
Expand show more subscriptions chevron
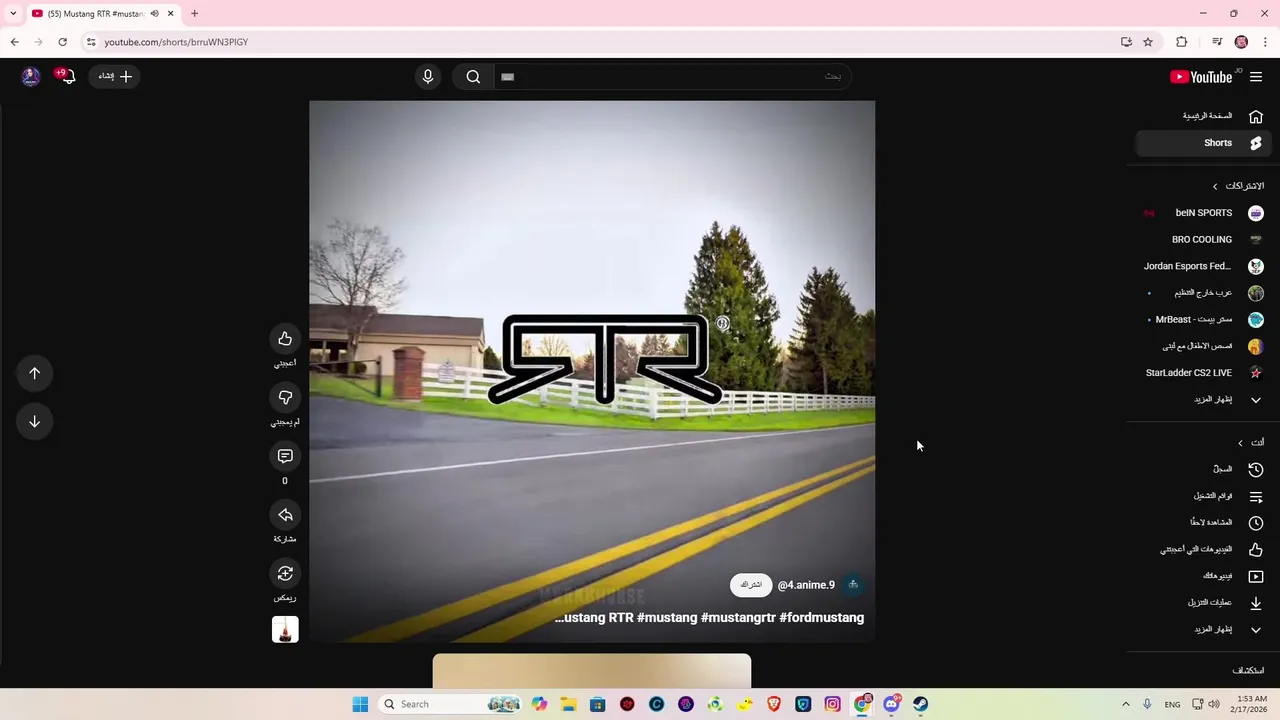[x=1255, y=400]
